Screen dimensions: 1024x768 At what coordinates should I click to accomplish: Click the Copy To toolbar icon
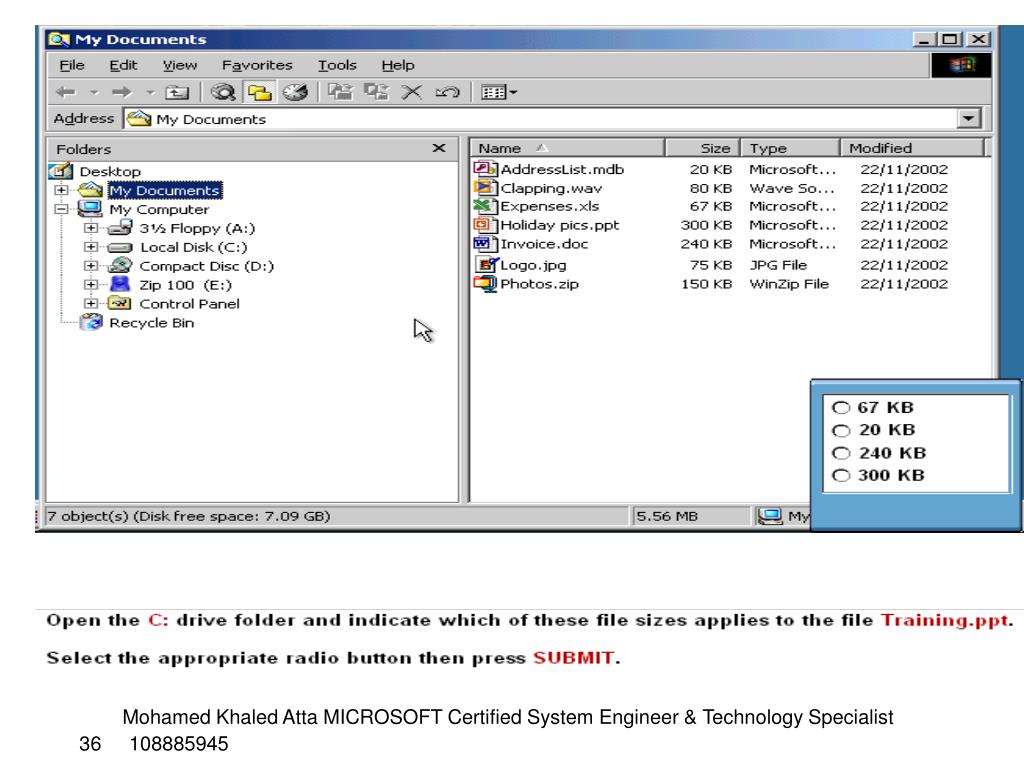pos(376,91)
